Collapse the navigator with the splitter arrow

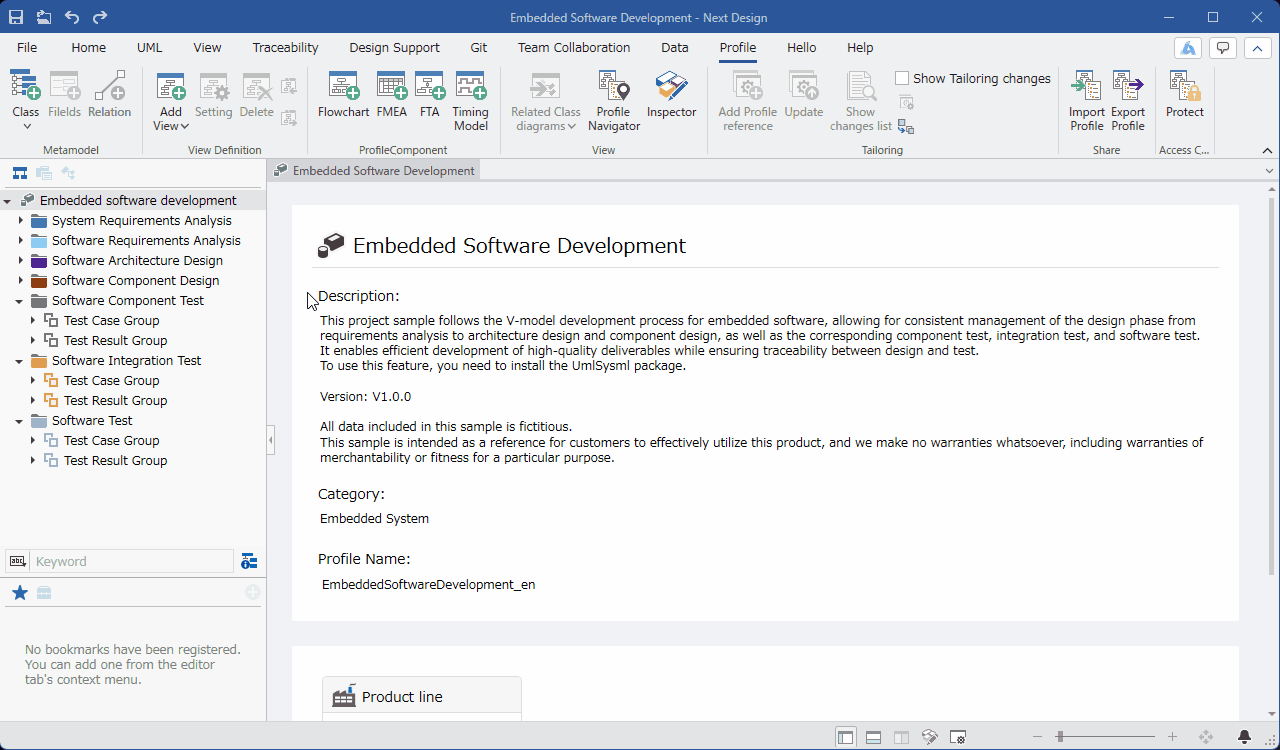(x=271, y=440)
